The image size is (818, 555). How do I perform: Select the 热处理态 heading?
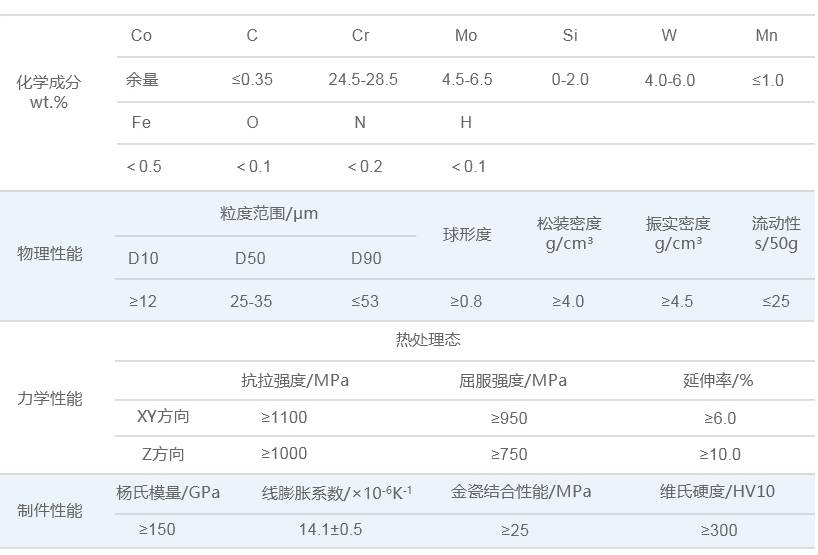pyautogui.click(x=428, y=341)
